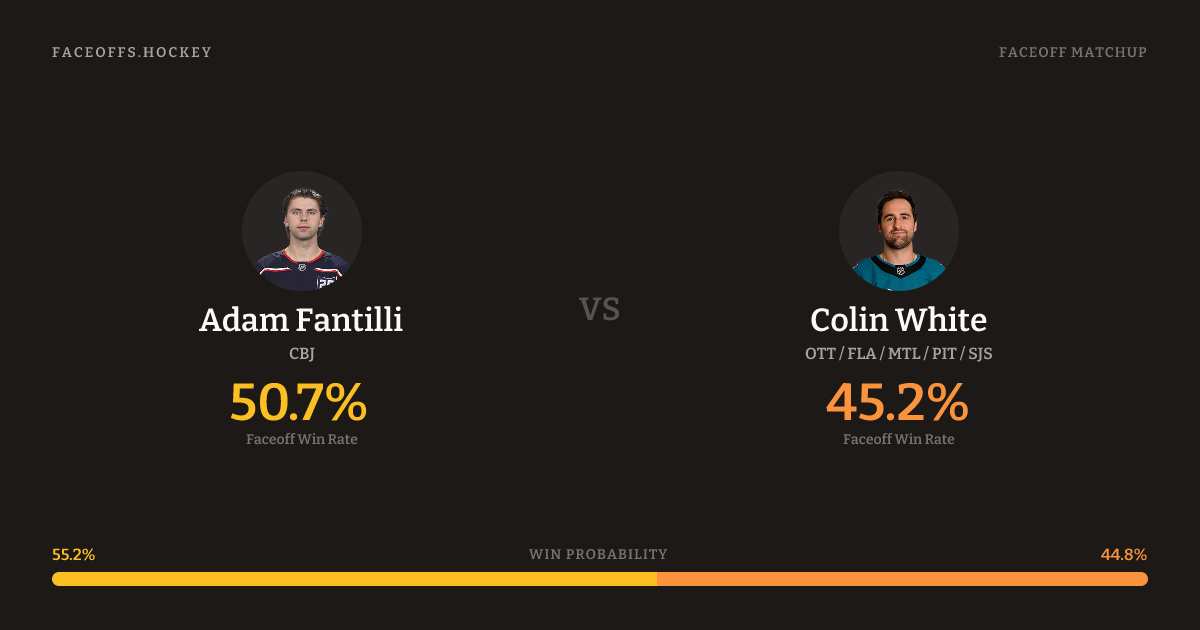The image size is (1200, 630).
Task: Click Faceoff Win Rate label under Fantilli
Action: pos(301,439)
